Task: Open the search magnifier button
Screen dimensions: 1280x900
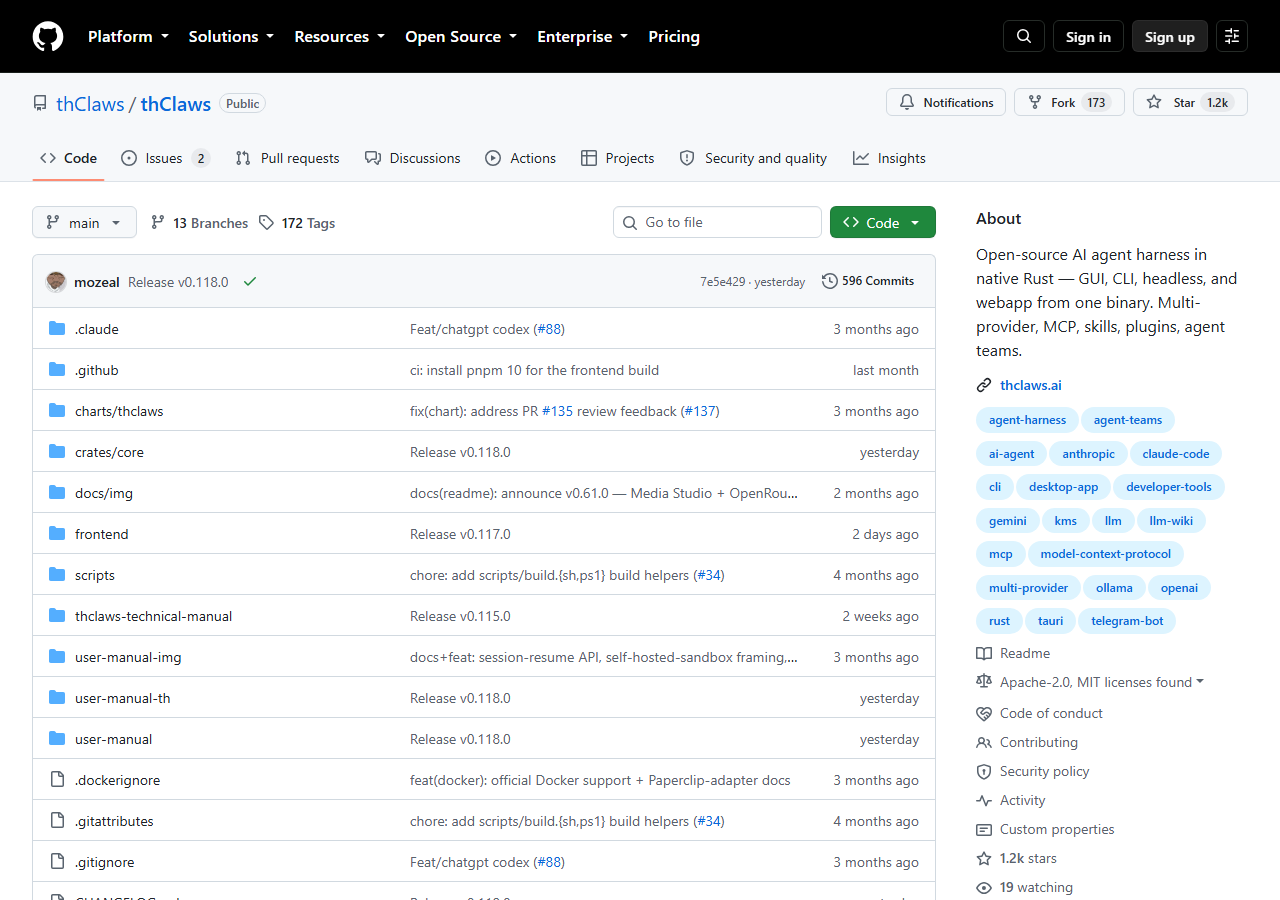Action: (x=1024, y=36)
